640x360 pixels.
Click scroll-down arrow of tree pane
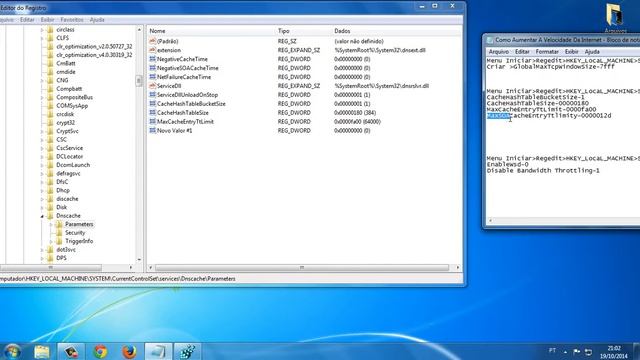(x=139, y=260)
